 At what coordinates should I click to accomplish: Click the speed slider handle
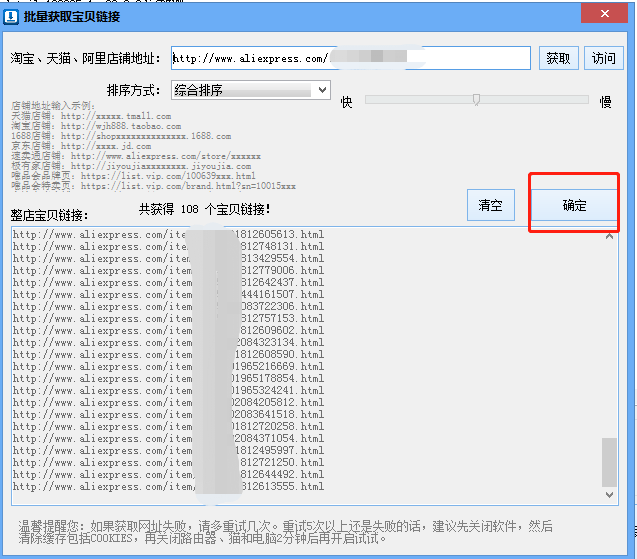pos(477,99)
